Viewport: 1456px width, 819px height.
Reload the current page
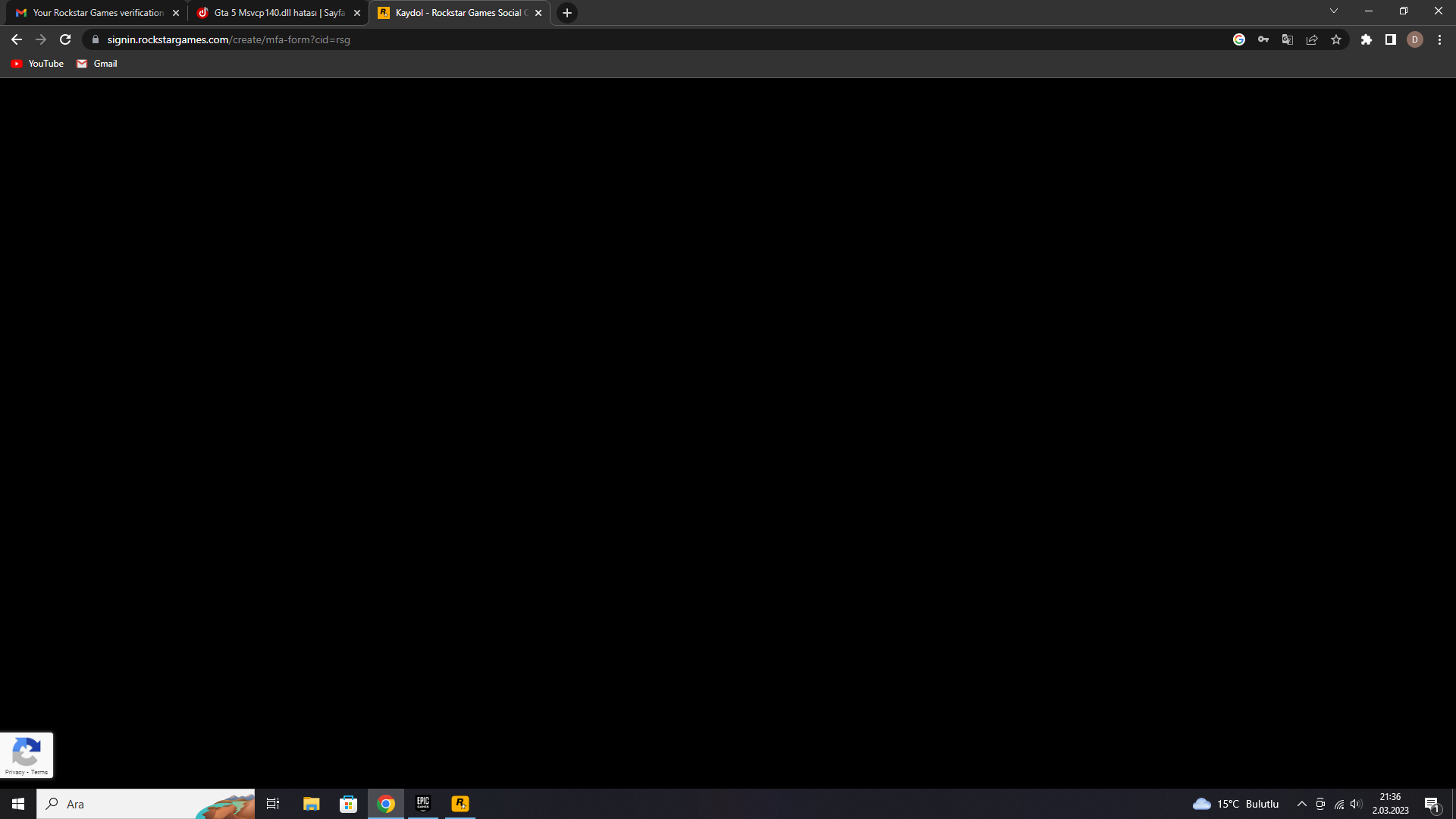[x=65, y=39]
